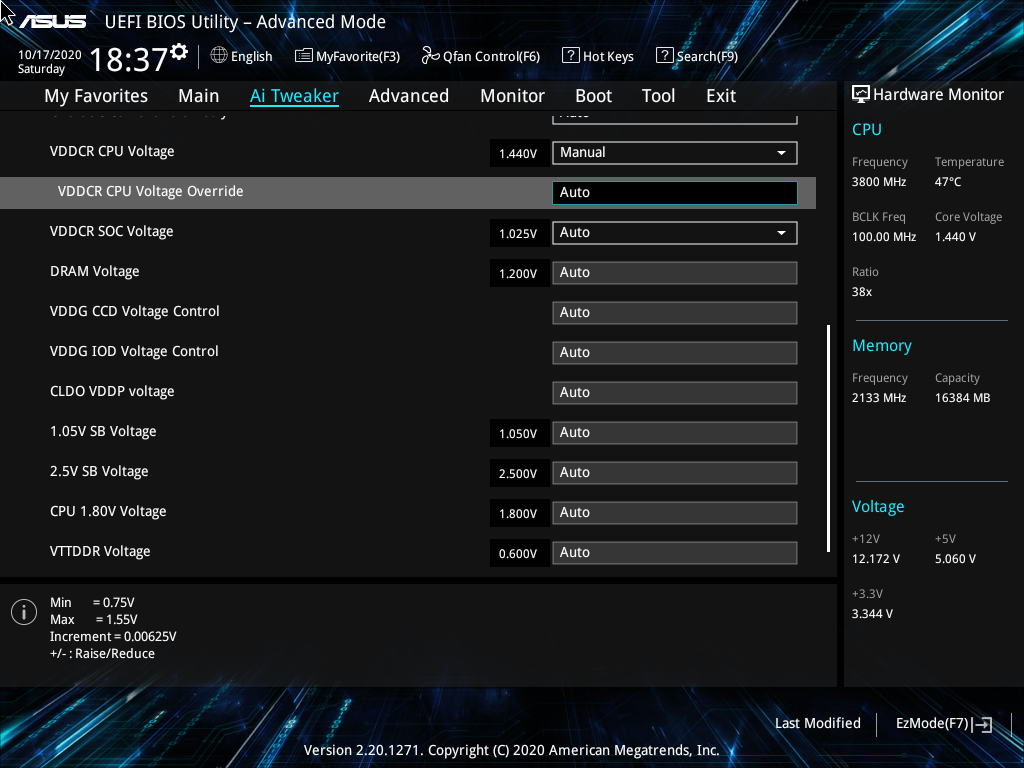The height and width of the screenshot is (768, 1024).
Task: Click the gear icon next to the clock
Action: click(x=179, y=52)
